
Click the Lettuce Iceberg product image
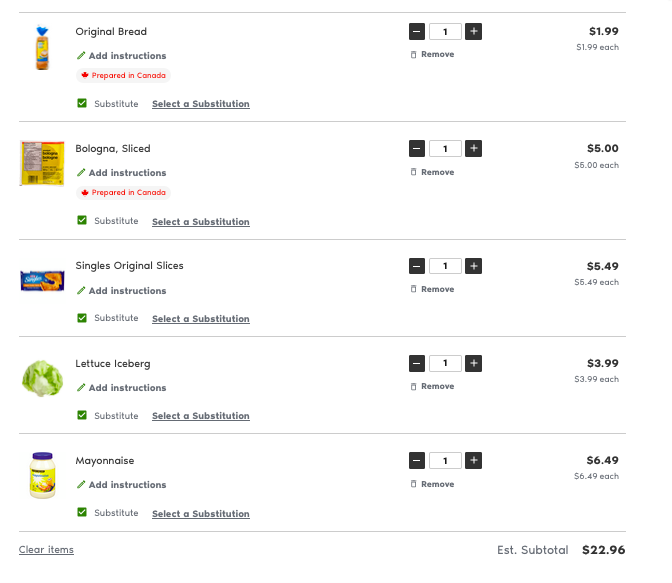(42, 378)
